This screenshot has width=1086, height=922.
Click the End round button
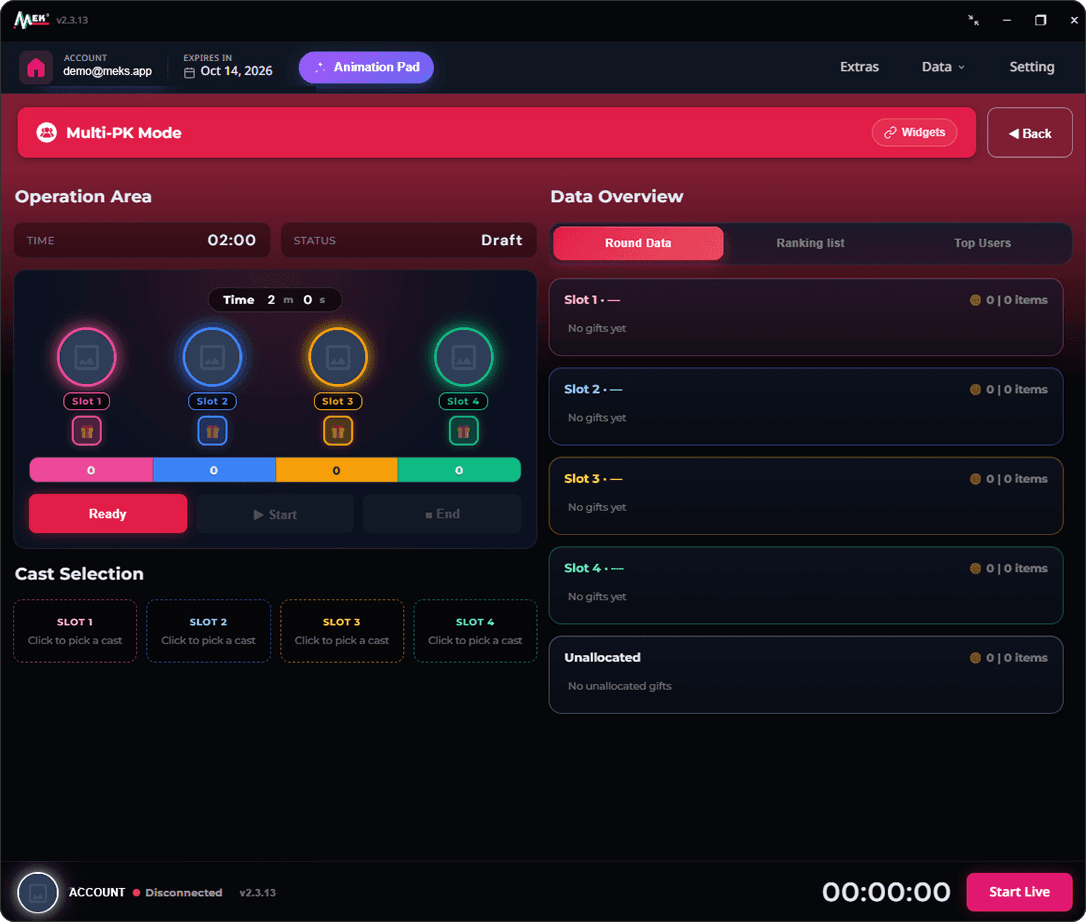coord(442,514)
